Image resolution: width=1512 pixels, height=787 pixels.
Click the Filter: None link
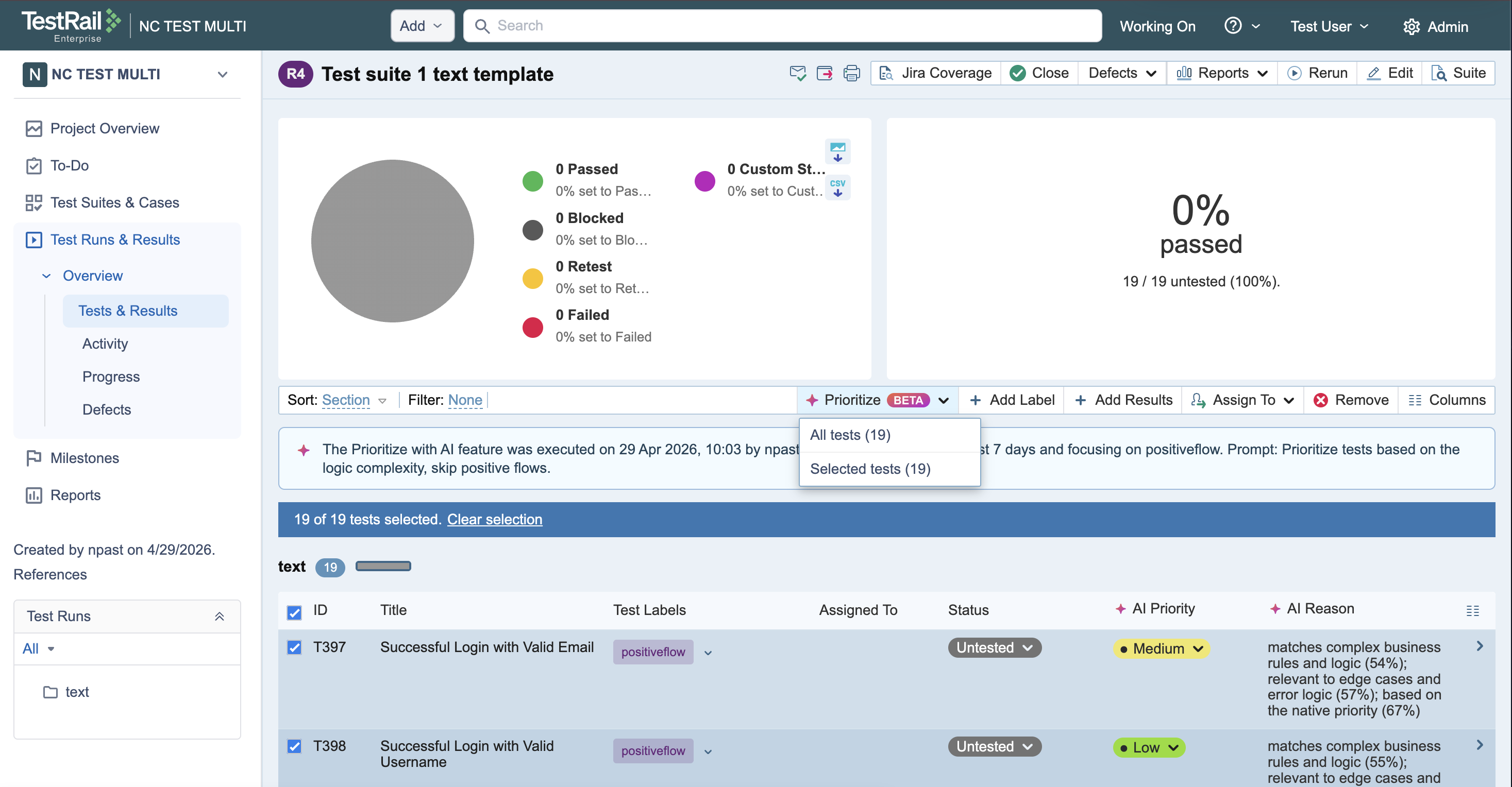(x=465, y=400)
